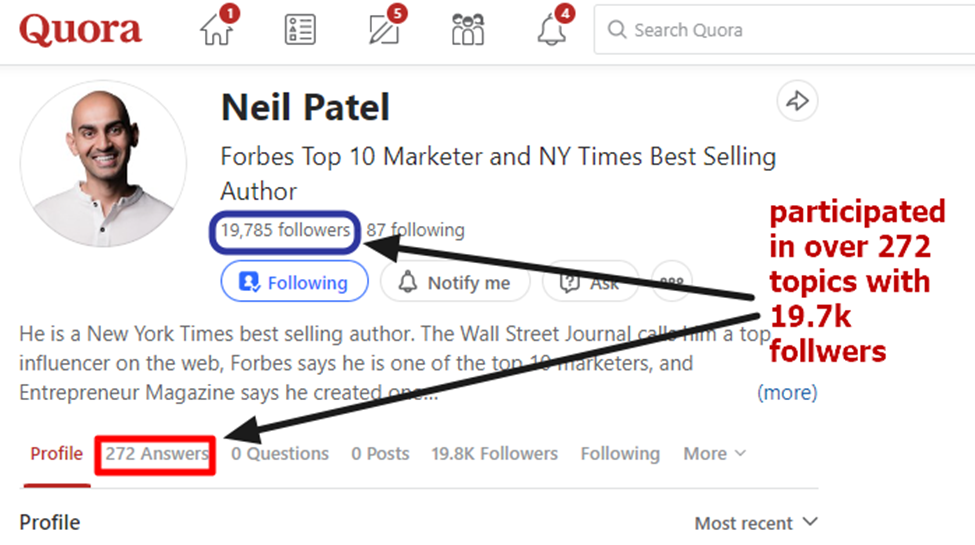This screenshot has width=975, height=545.
Task: Click Neil Patel's profile photo
Action: pyautogui.click(x=103, y=164)
